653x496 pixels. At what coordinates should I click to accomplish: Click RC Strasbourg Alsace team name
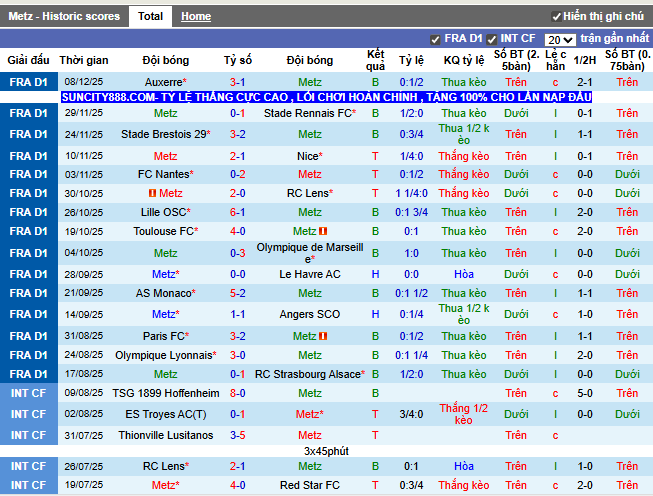[310, 374]
